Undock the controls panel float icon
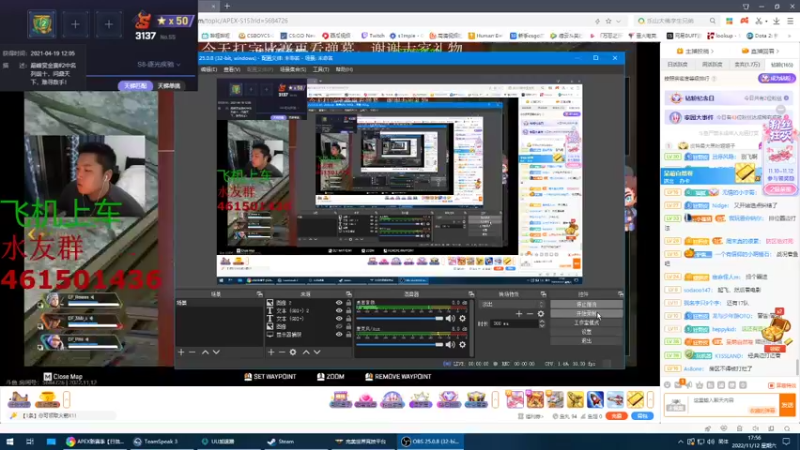 click(620, 294)
